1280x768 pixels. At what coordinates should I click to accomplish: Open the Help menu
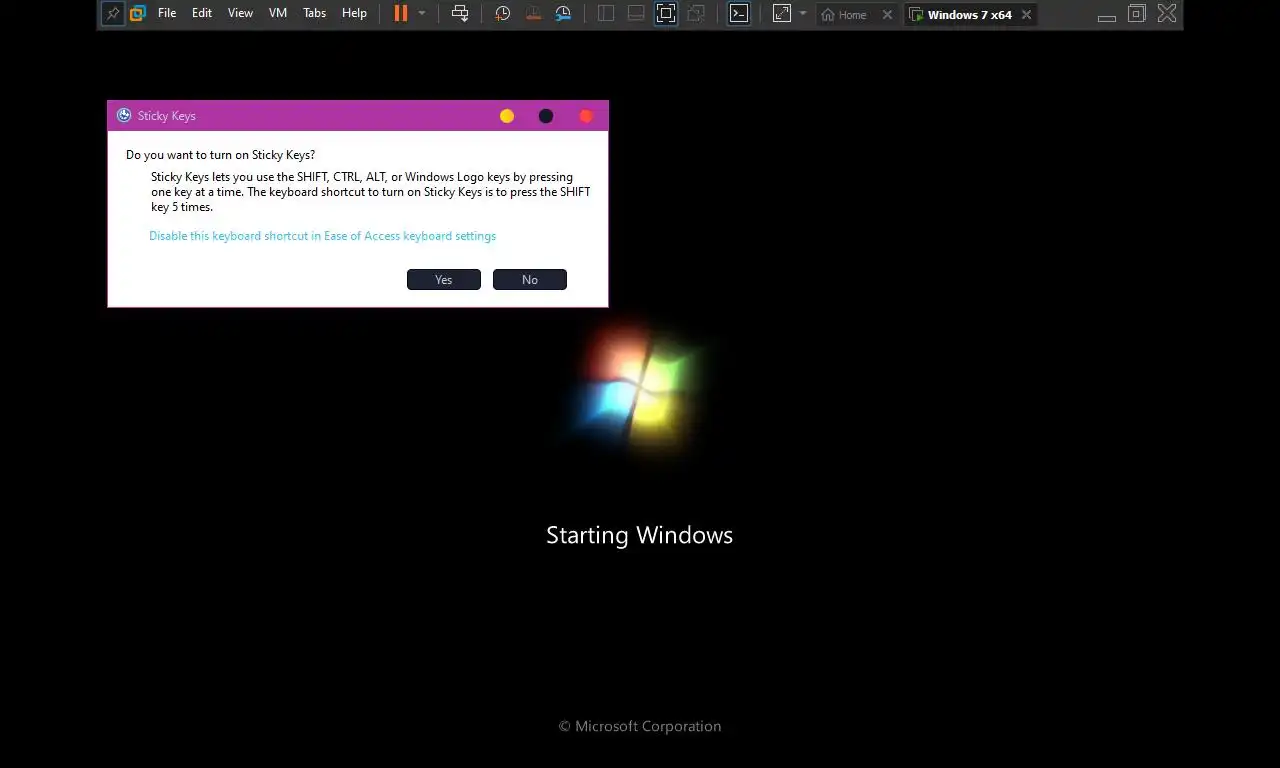point(354,14)
